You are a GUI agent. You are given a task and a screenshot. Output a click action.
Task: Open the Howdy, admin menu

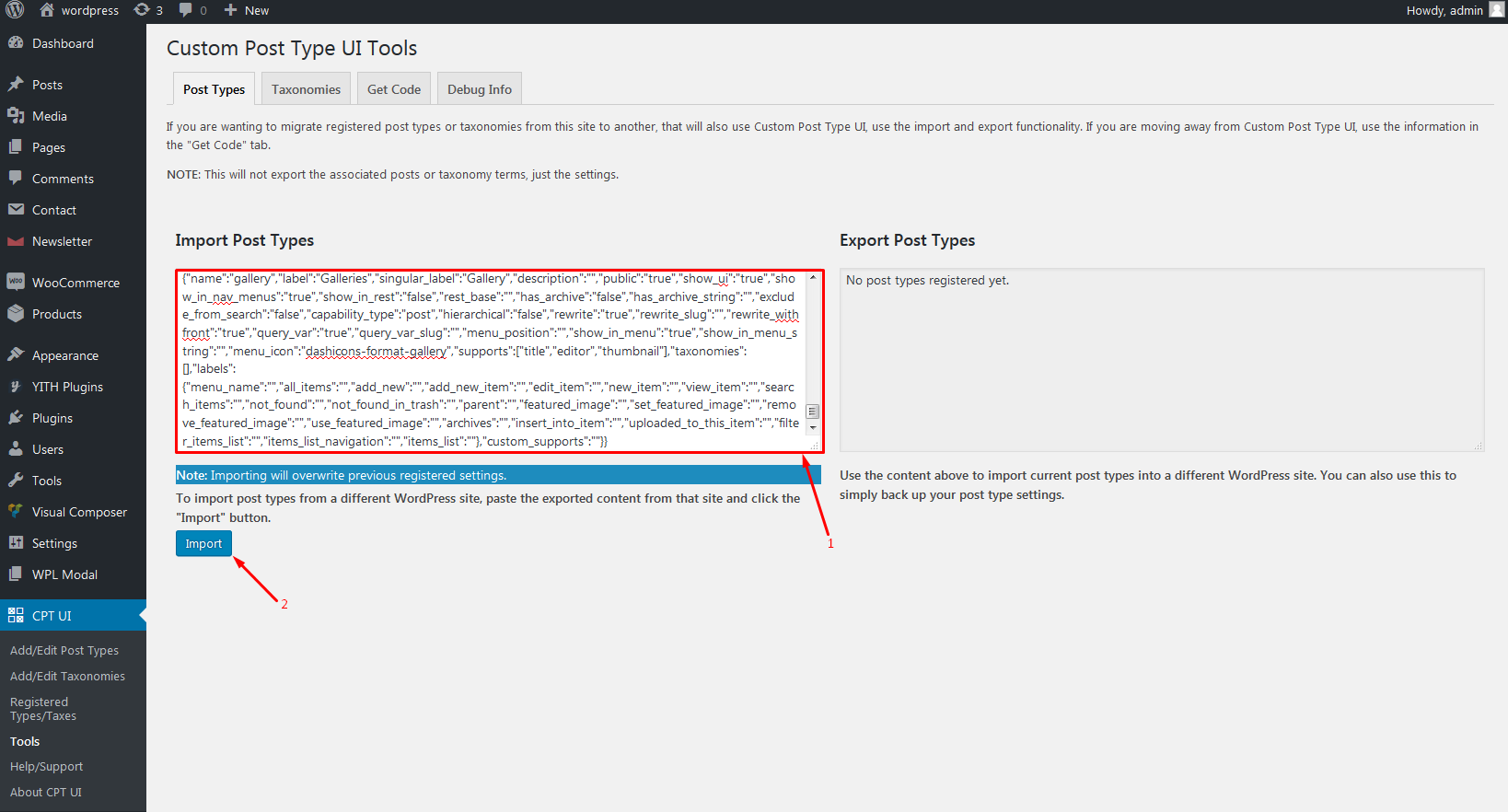[1455, 10]
